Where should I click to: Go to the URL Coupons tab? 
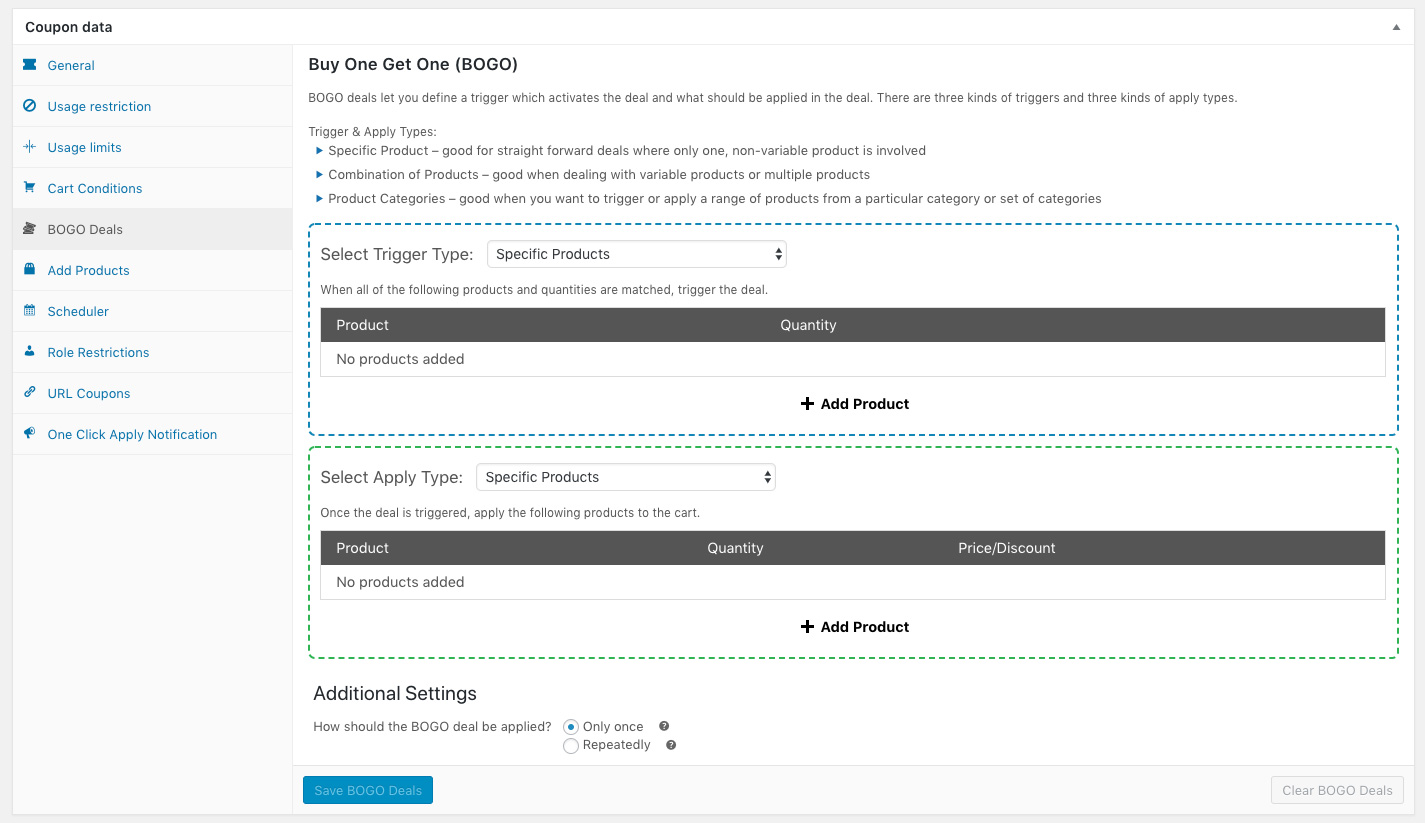153,393
